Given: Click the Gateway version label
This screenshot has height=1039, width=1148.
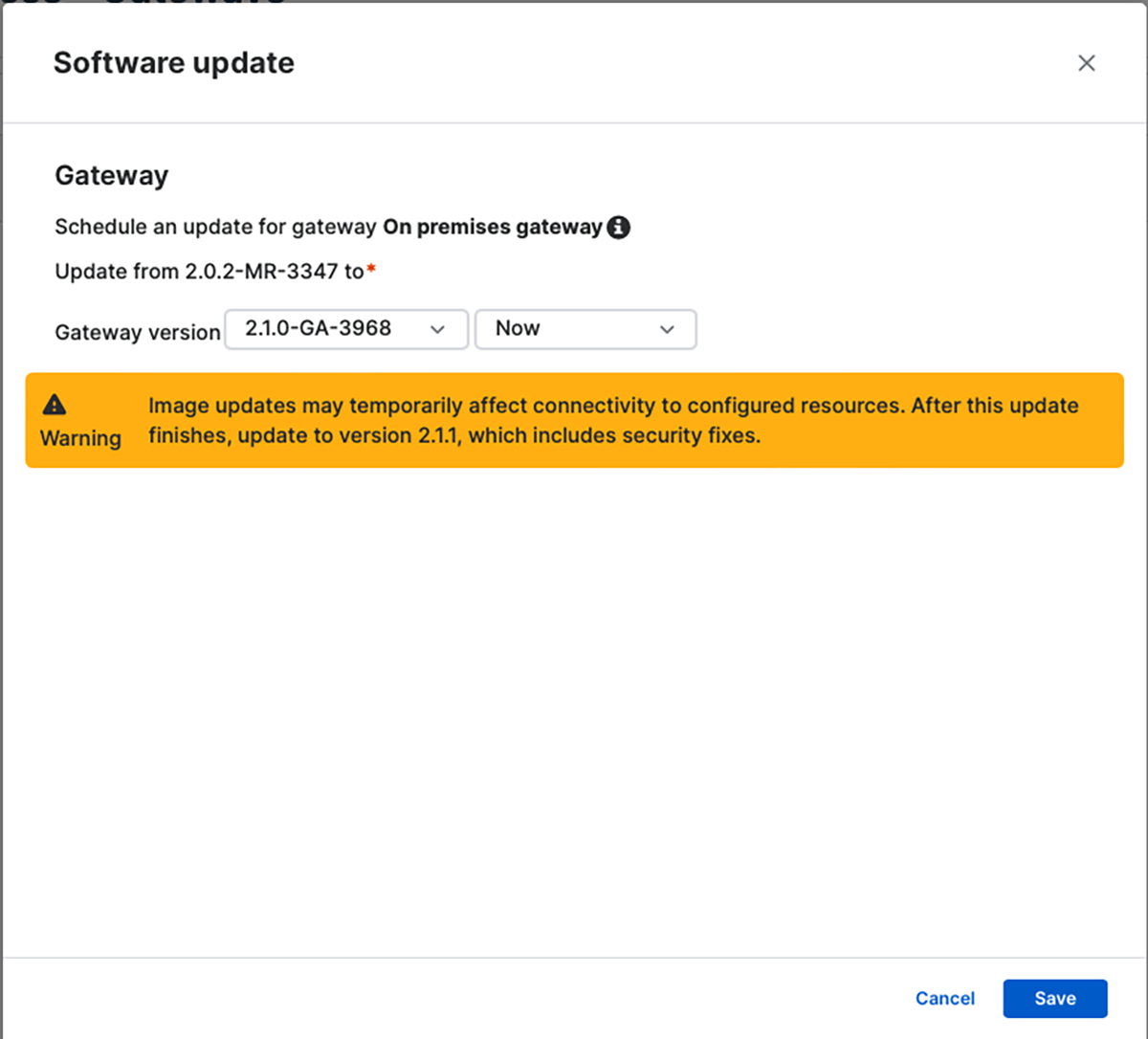Looking at the screenshot, I should [x=137, y=332].
